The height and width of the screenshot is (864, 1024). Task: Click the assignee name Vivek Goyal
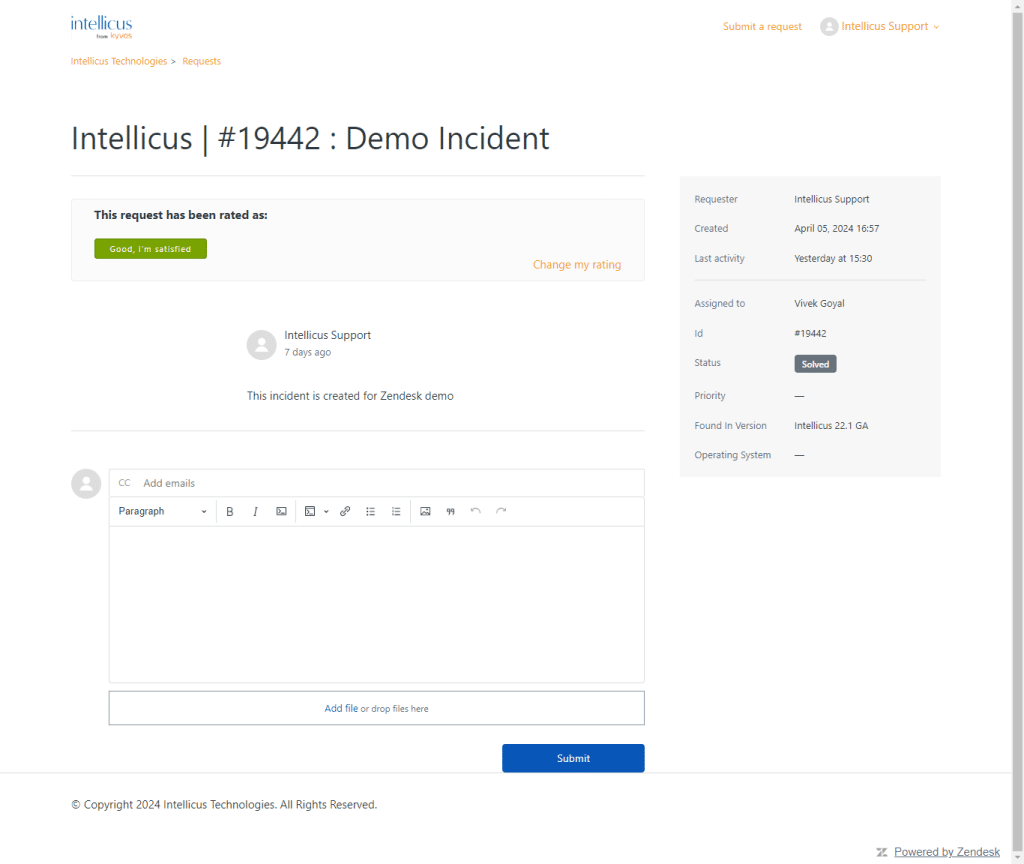pyautogui.click(x=819, y=304)
